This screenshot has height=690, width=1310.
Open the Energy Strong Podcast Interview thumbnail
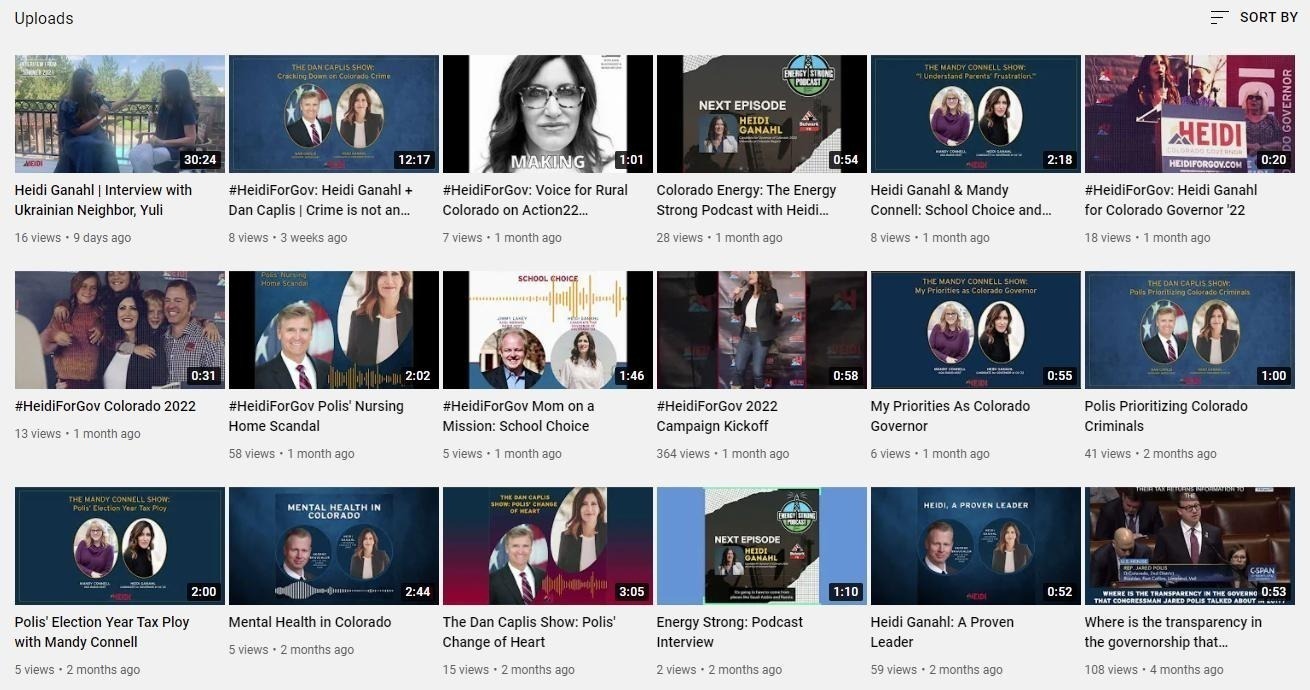[x=761, y=546]
